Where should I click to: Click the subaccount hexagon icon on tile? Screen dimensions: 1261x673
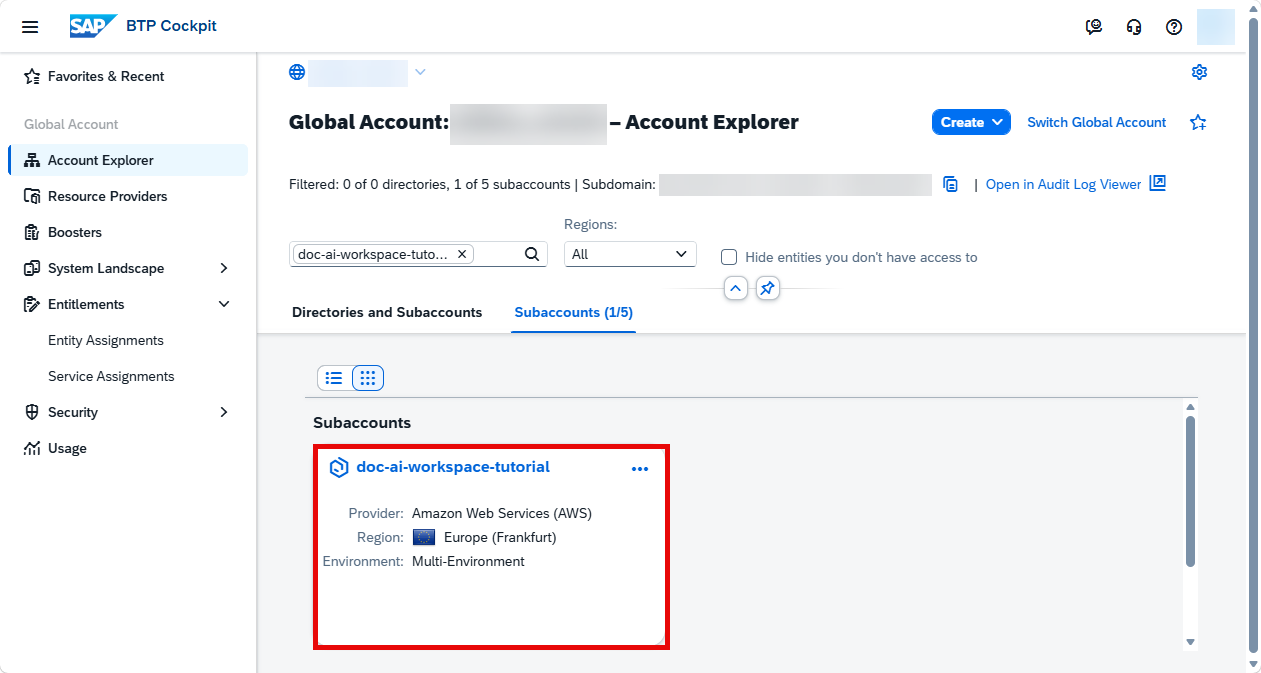[339, 467]
